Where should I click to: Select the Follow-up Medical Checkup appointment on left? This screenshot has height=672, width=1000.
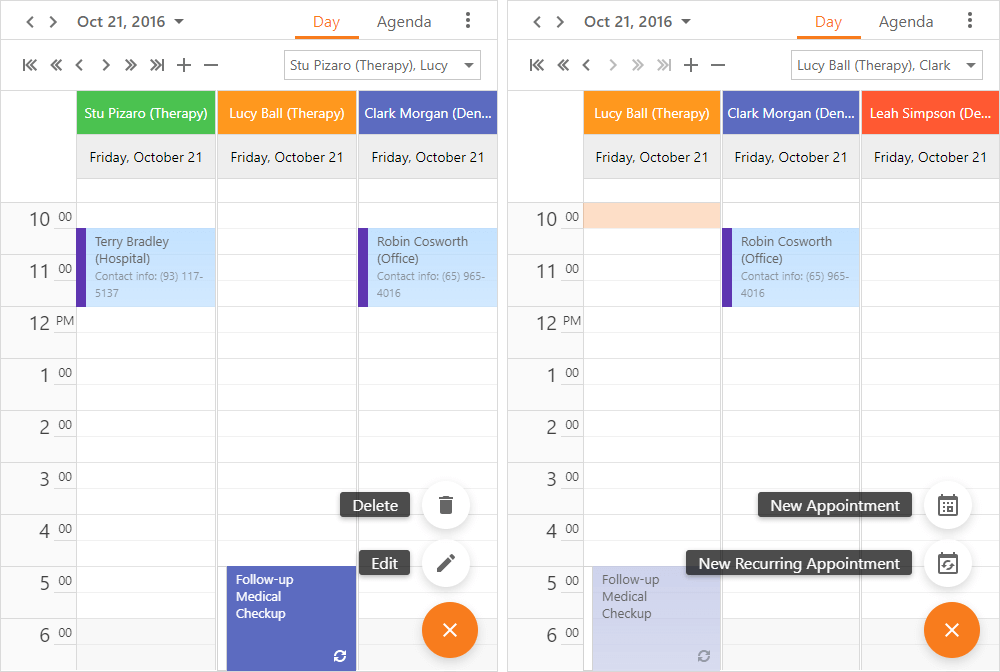coord(291,617)
